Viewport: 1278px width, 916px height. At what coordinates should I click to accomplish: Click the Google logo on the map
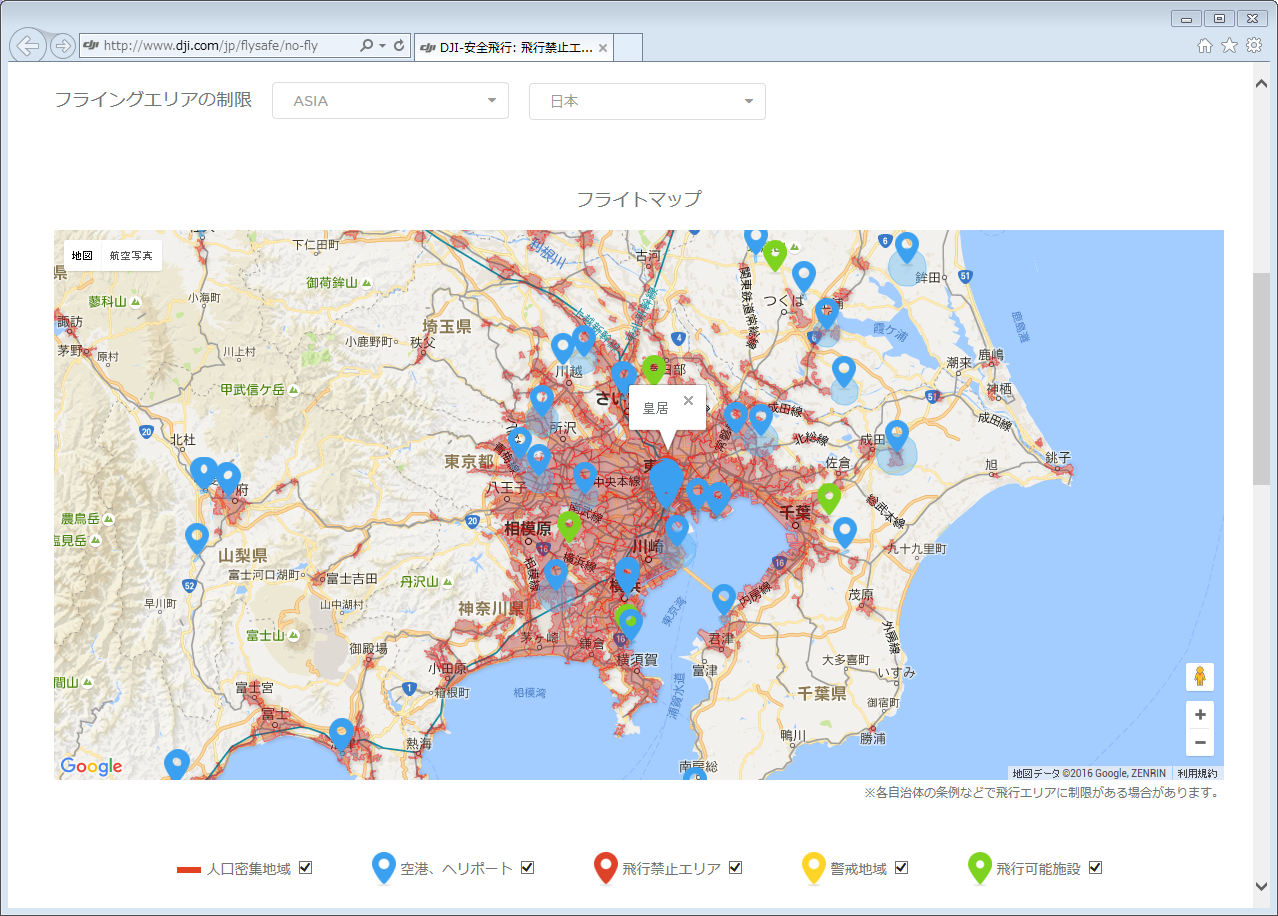pyautogui.click(x=91, y=767)
